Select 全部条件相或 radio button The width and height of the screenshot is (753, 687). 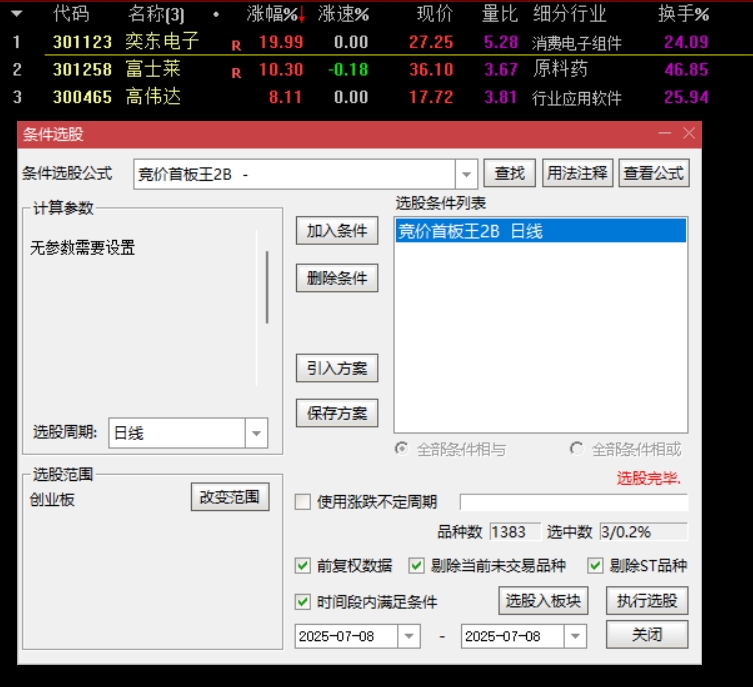(x=576, y=449)
